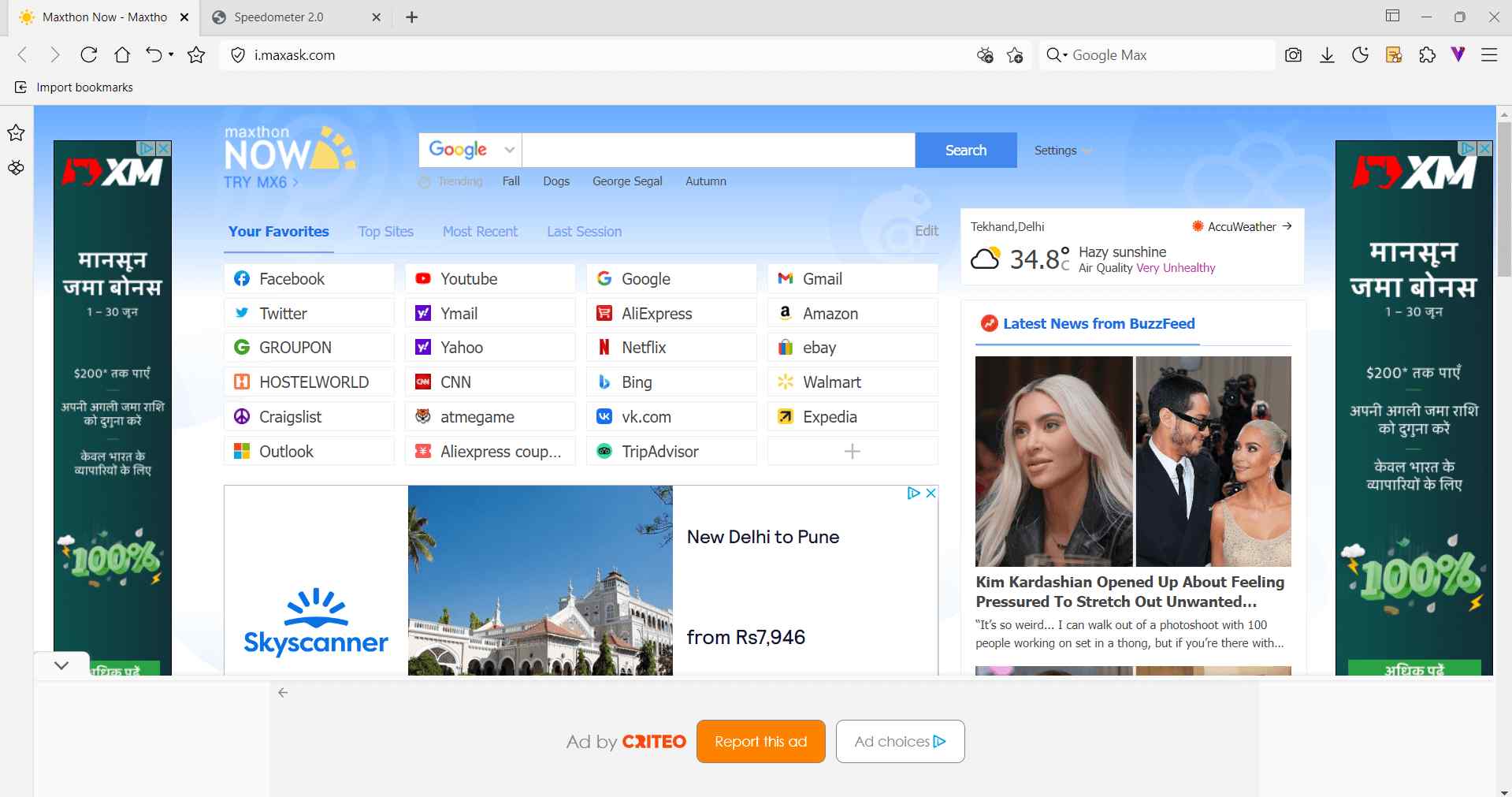Open search engine selector in Google Max box
Image resolution: width=1512 pixels, height=797 pixels.
tap(1057, 54)
